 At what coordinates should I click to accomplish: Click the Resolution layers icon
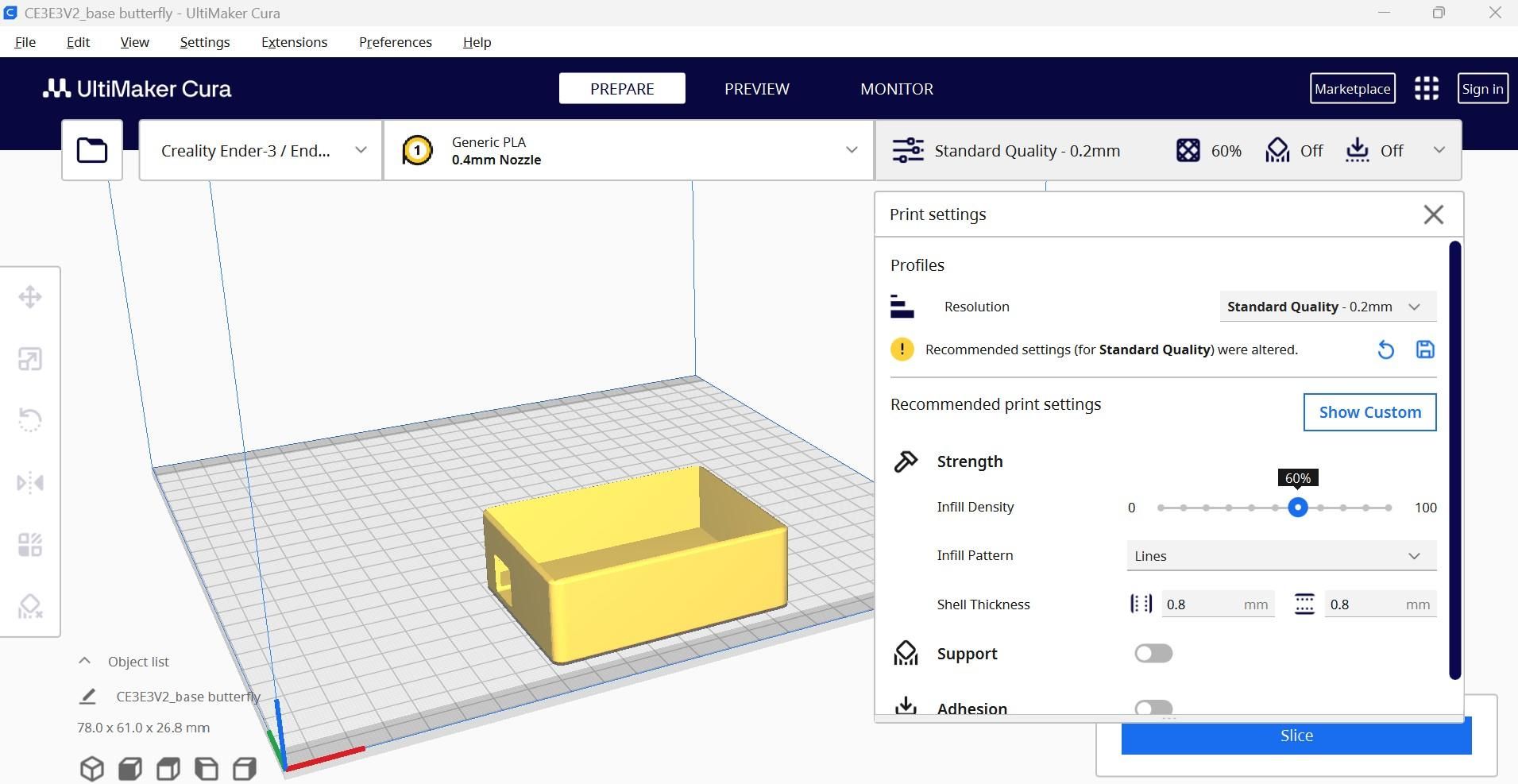pos(902,307)
